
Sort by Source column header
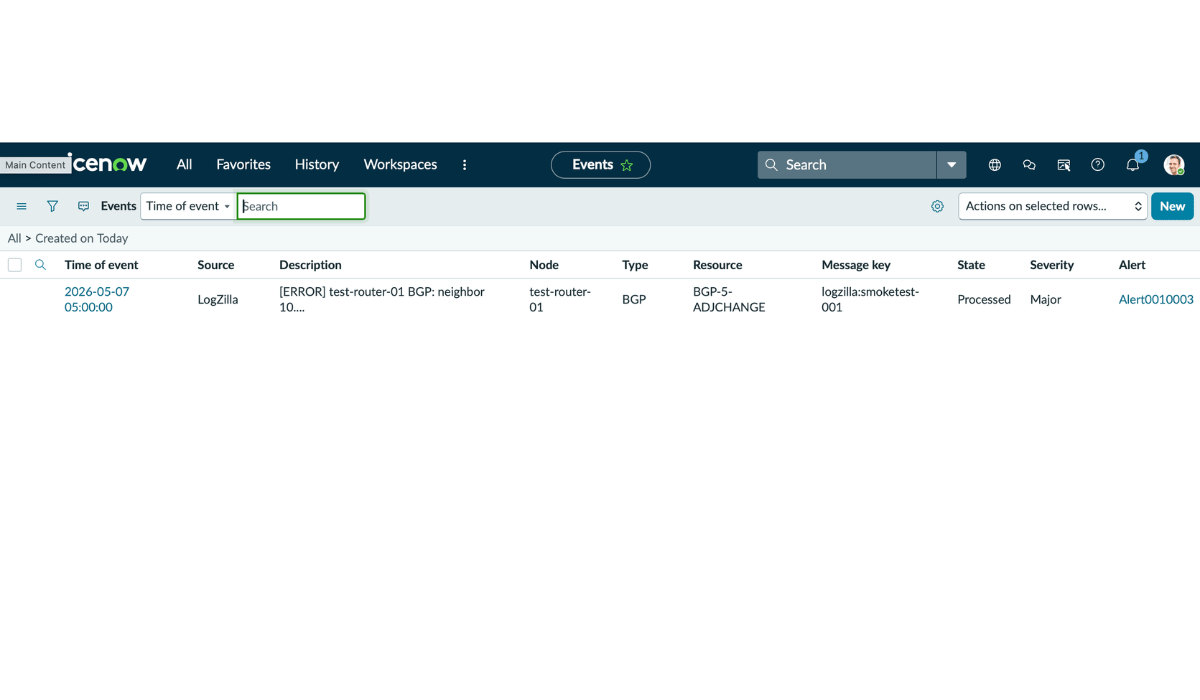(216, 265)
